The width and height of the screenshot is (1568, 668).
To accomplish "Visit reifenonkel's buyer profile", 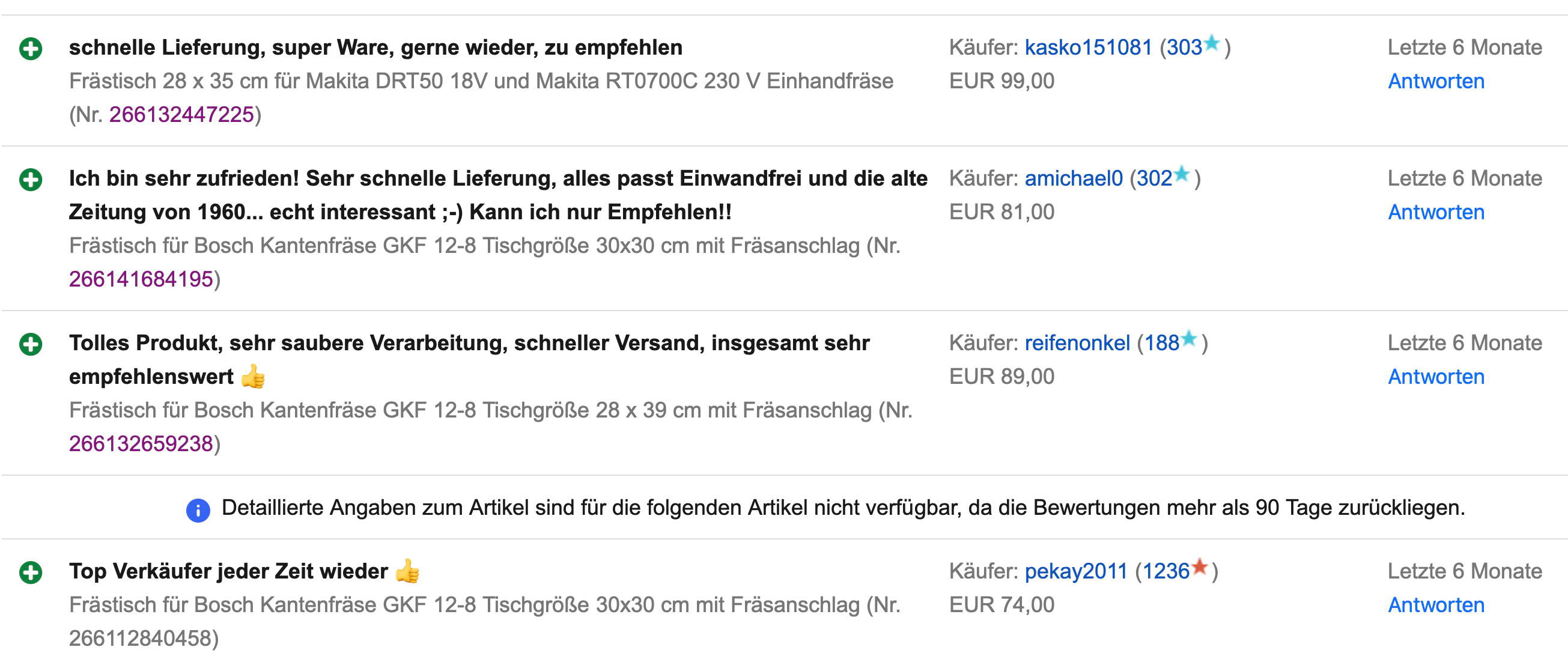I will point(1077,343).
